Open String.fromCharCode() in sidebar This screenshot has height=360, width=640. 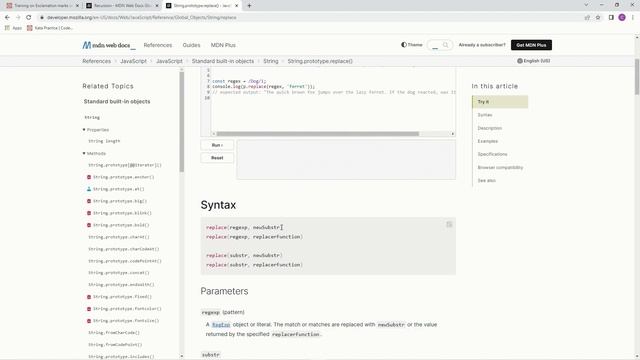114,333
